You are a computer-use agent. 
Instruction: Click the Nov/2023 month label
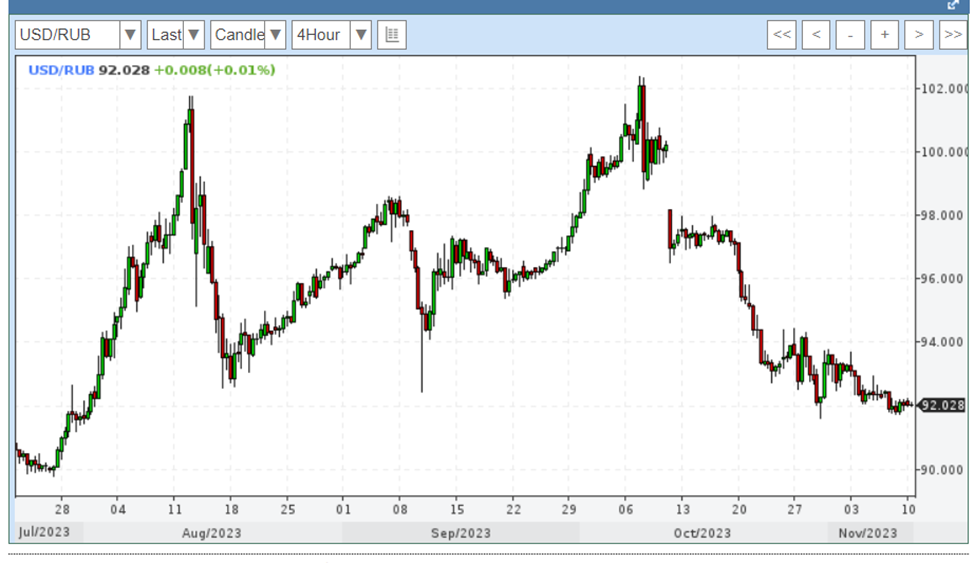[868, 533]
